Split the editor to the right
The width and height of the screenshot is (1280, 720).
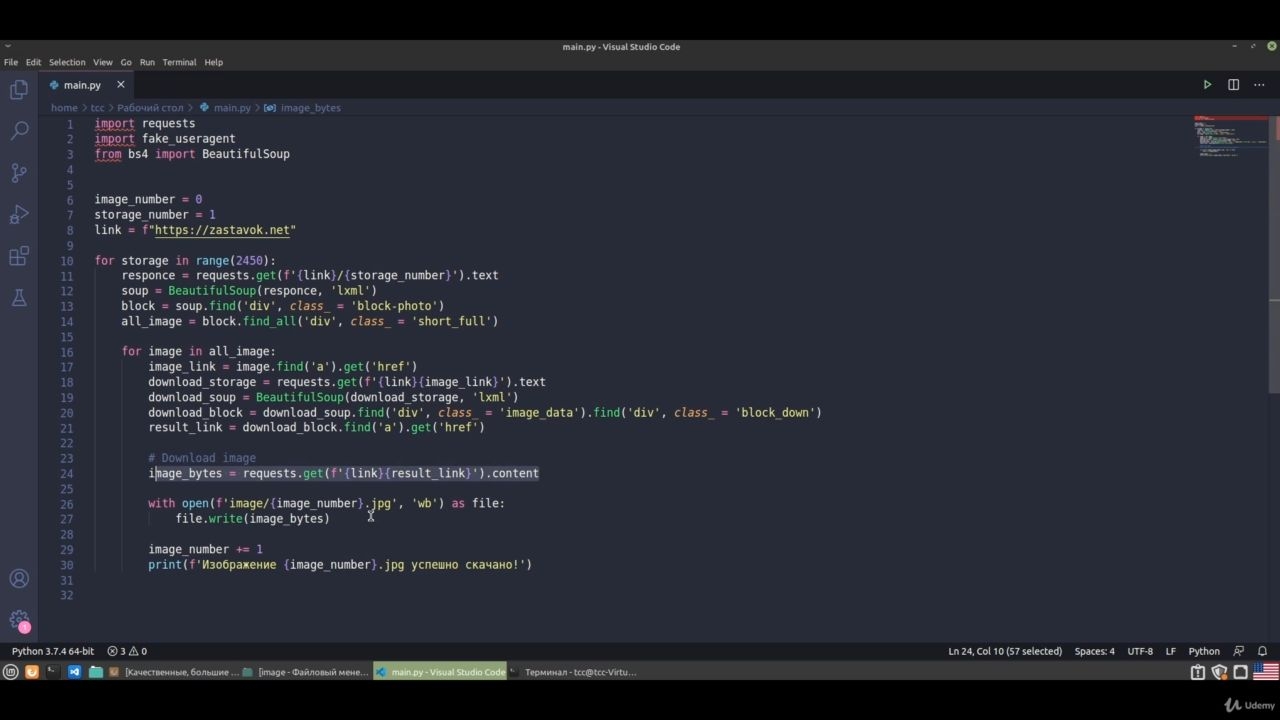1233,85
